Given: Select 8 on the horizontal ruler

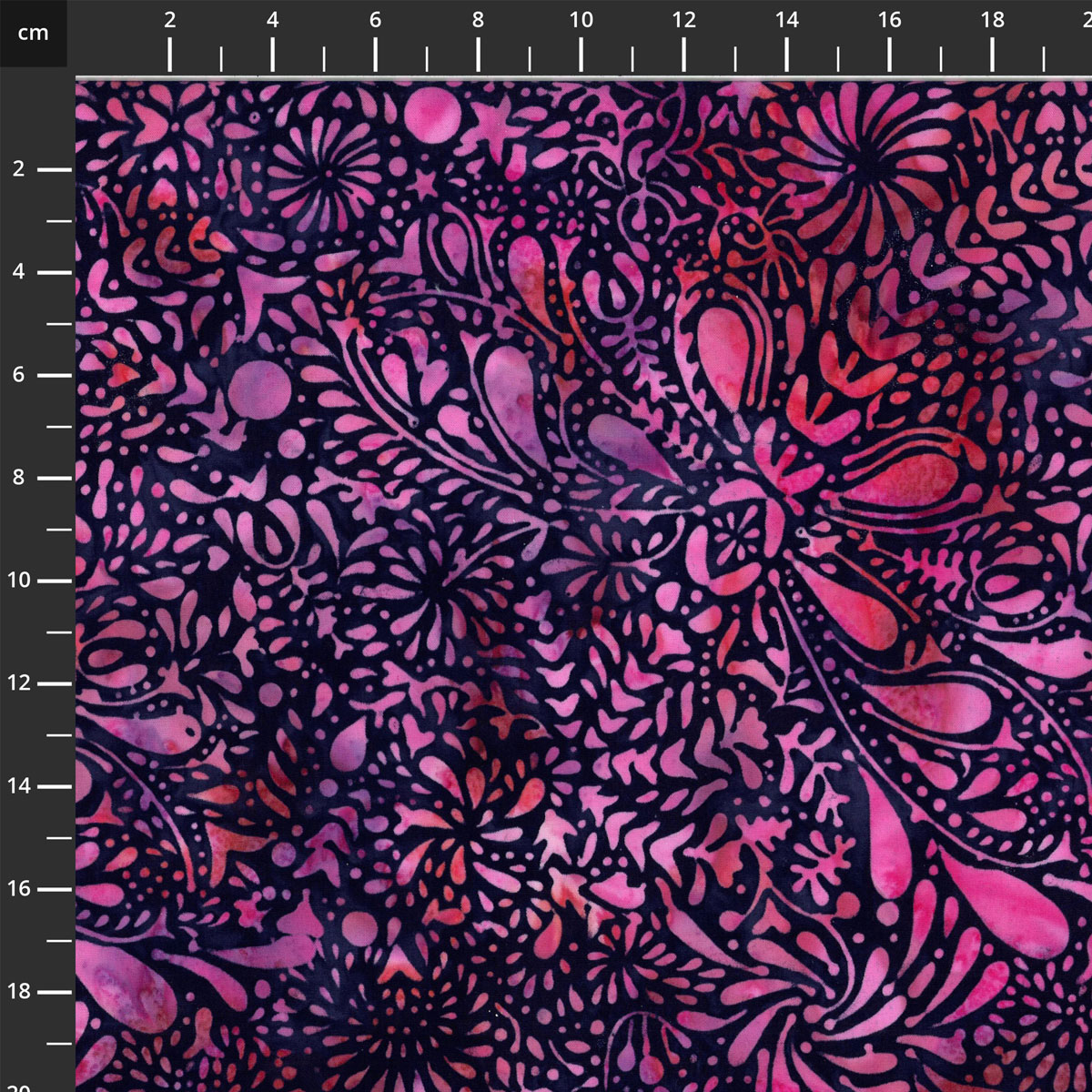Looking at the screenshot, I should click(478, 21).
